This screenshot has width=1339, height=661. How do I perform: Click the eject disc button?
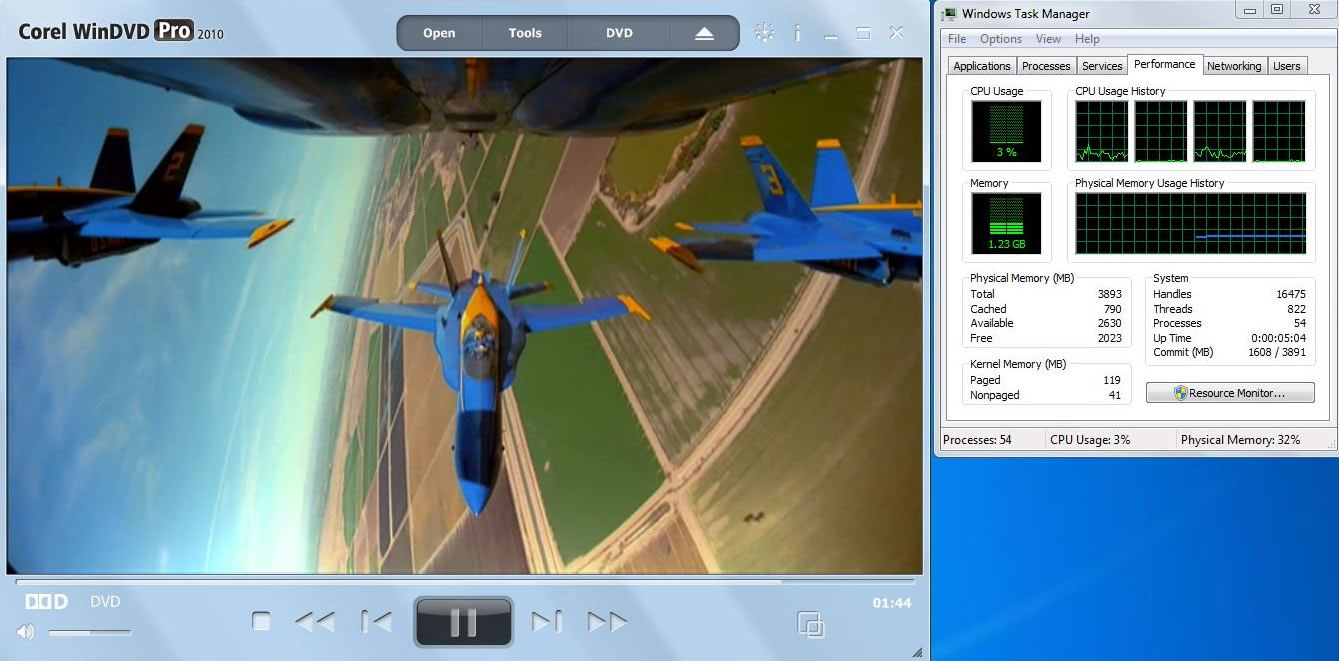pos(704,33)
